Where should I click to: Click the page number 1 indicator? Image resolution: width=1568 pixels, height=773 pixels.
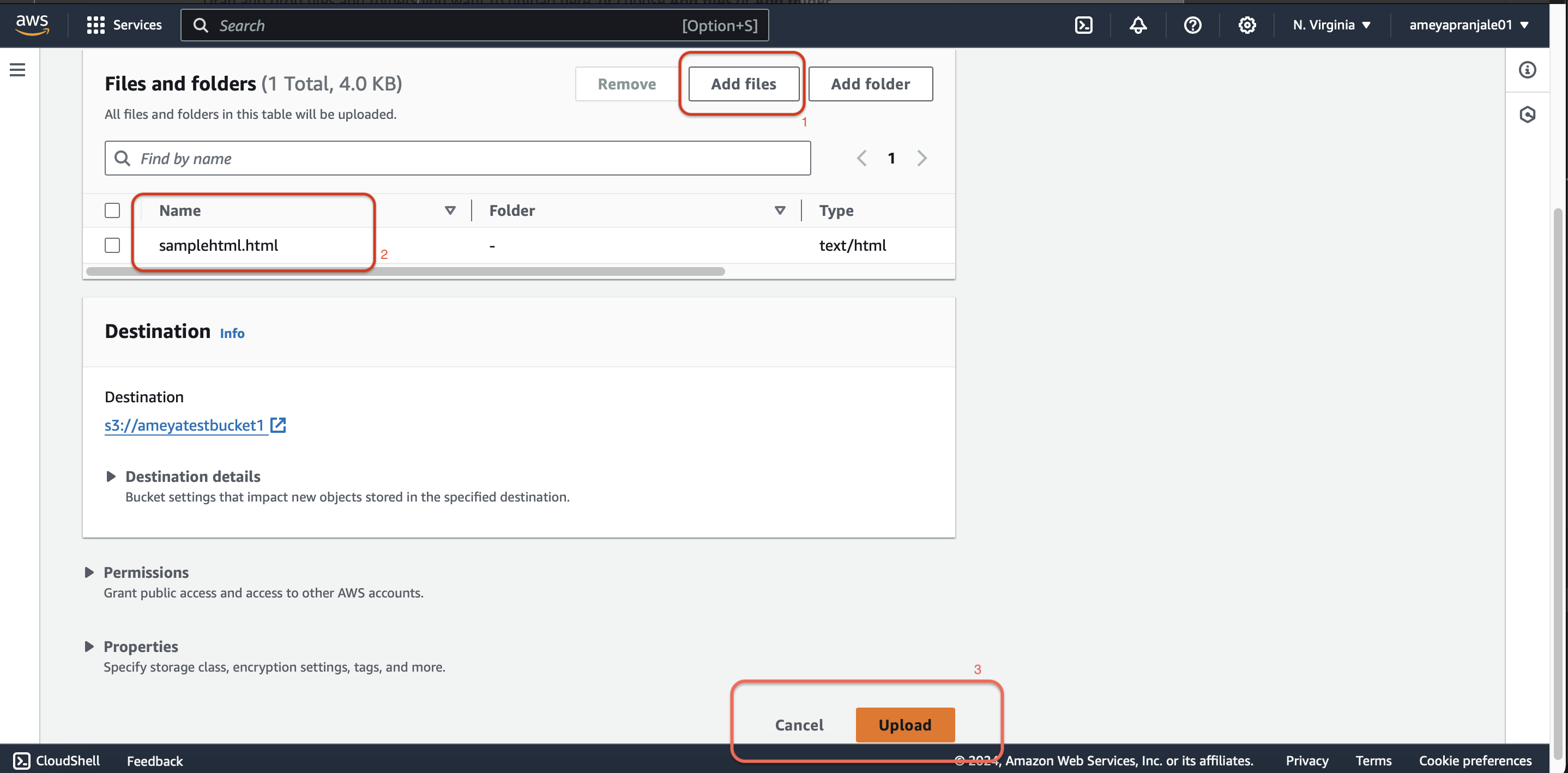click(x=891, y=158)
